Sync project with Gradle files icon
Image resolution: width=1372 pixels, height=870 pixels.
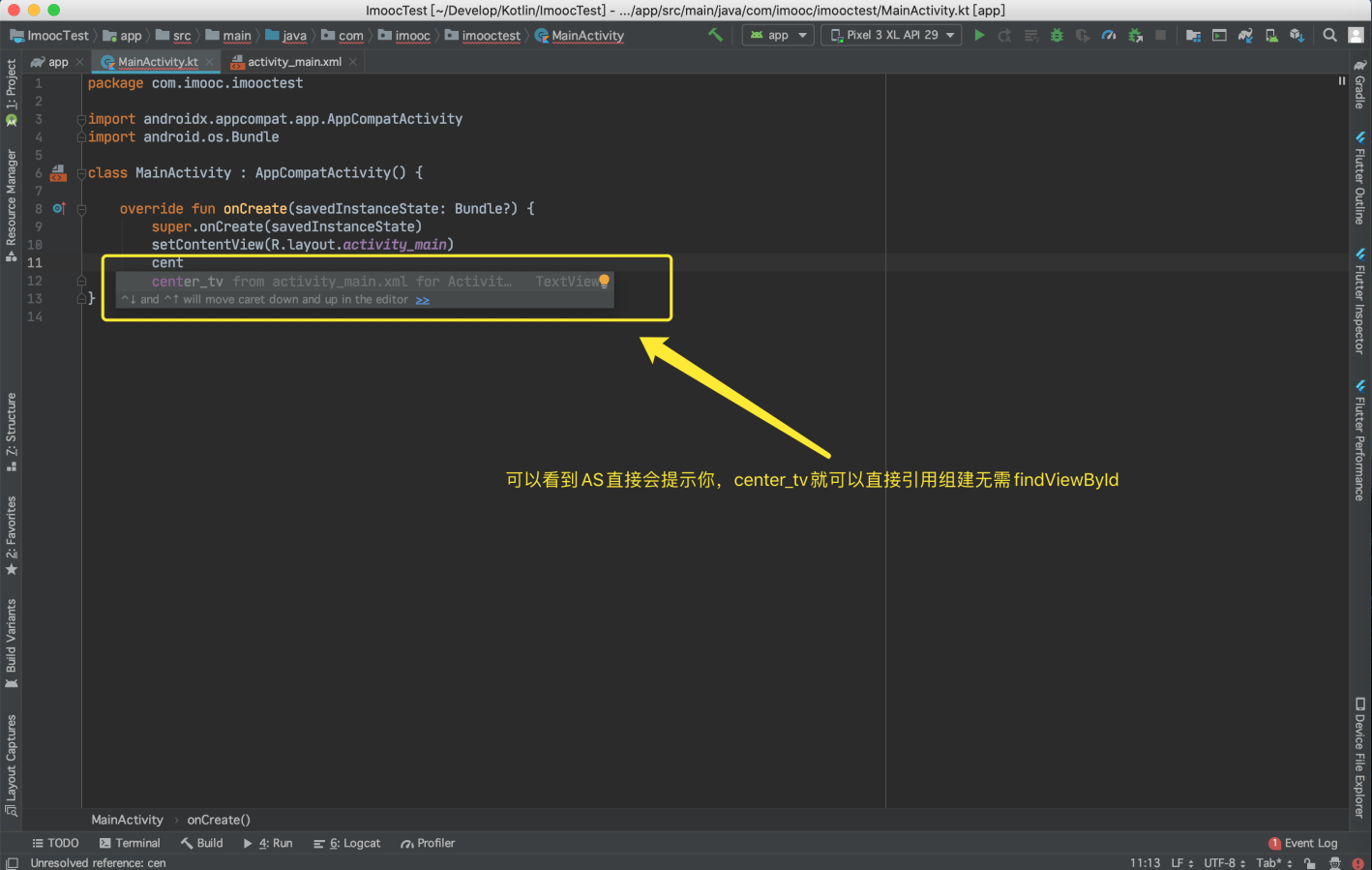[x=1245, y=35]
